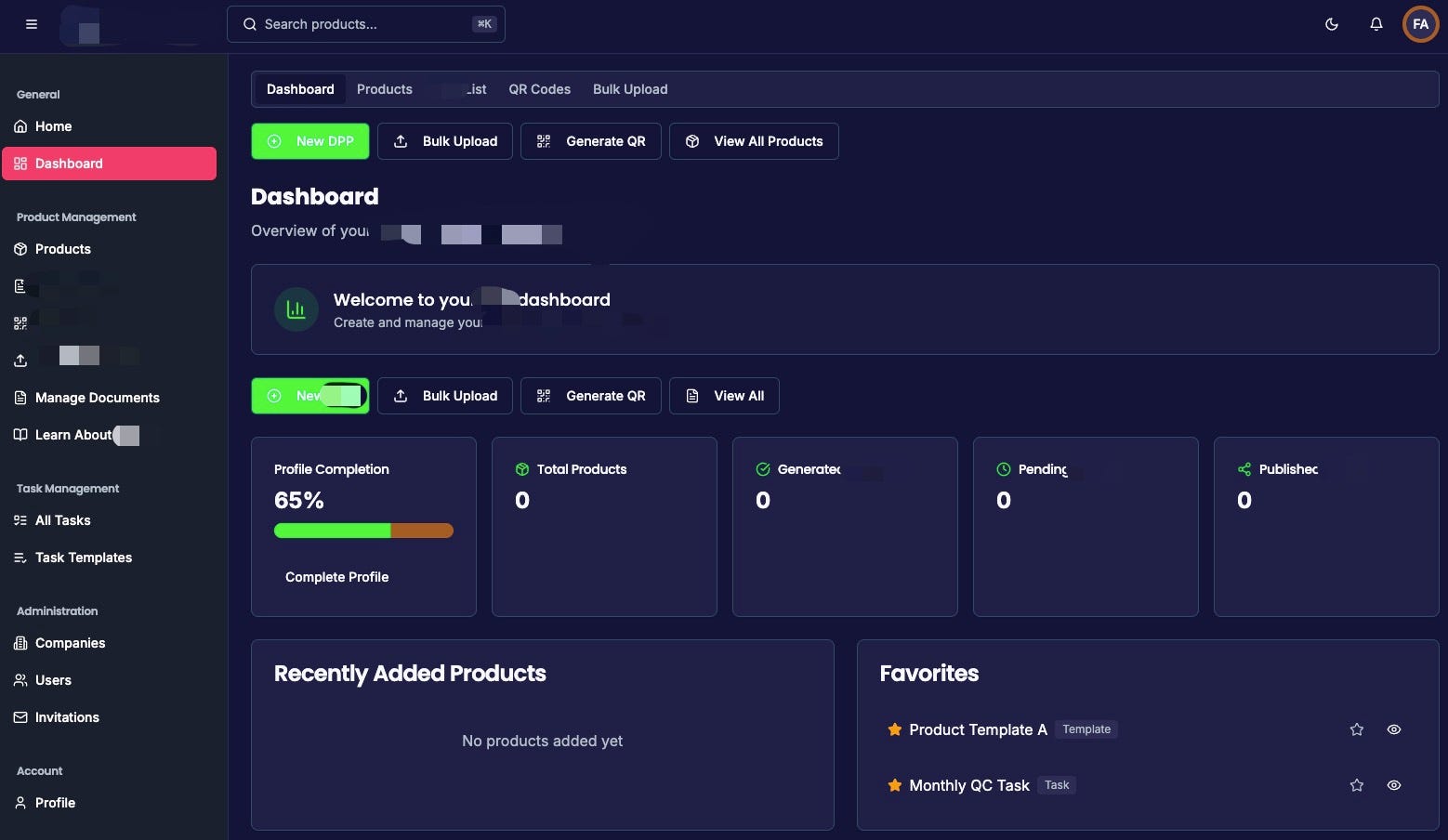Switch to the QR Codes tab
The width and height of the screenshot is (1448, 840).
(x=540, y=89)
